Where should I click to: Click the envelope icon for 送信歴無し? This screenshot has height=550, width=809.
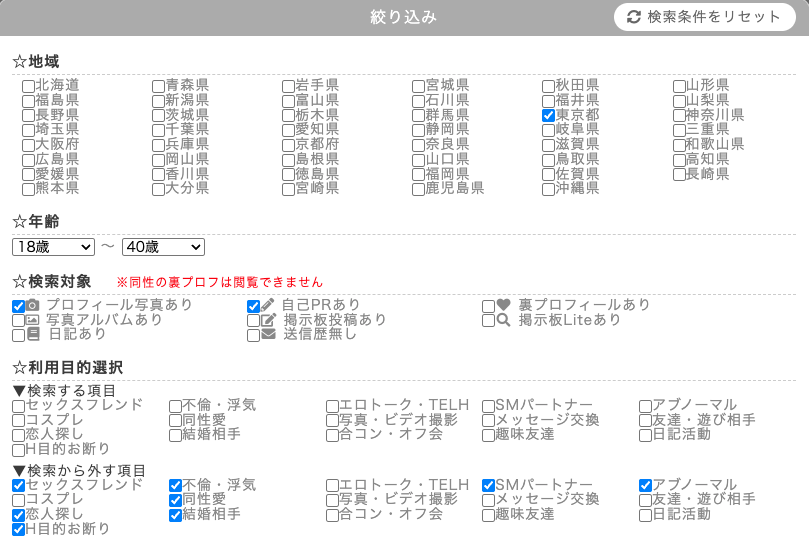point(268,335)
